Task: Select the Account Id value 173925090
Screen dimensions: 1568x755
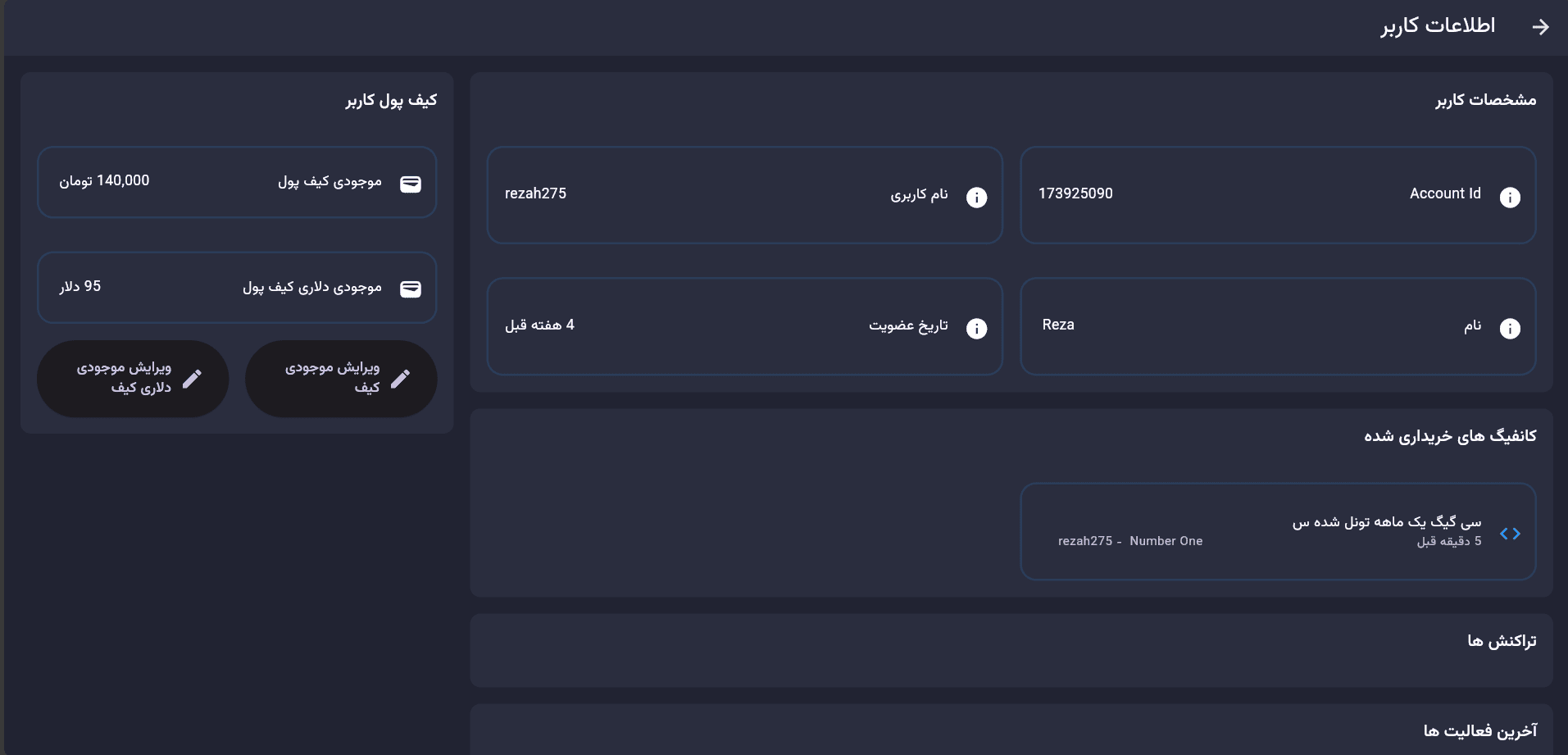Action: (x=1075, y=193)
